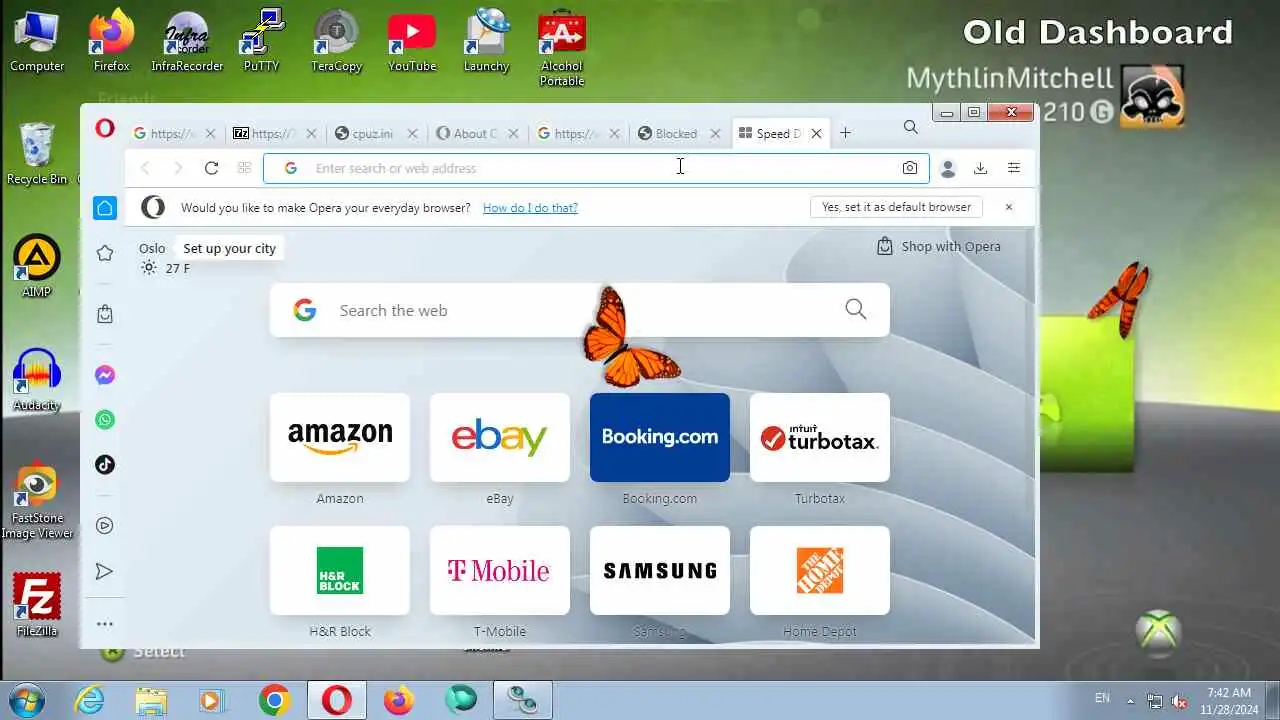
Task: Open the Turbotax speed dial tile
Action: [820, 438]
